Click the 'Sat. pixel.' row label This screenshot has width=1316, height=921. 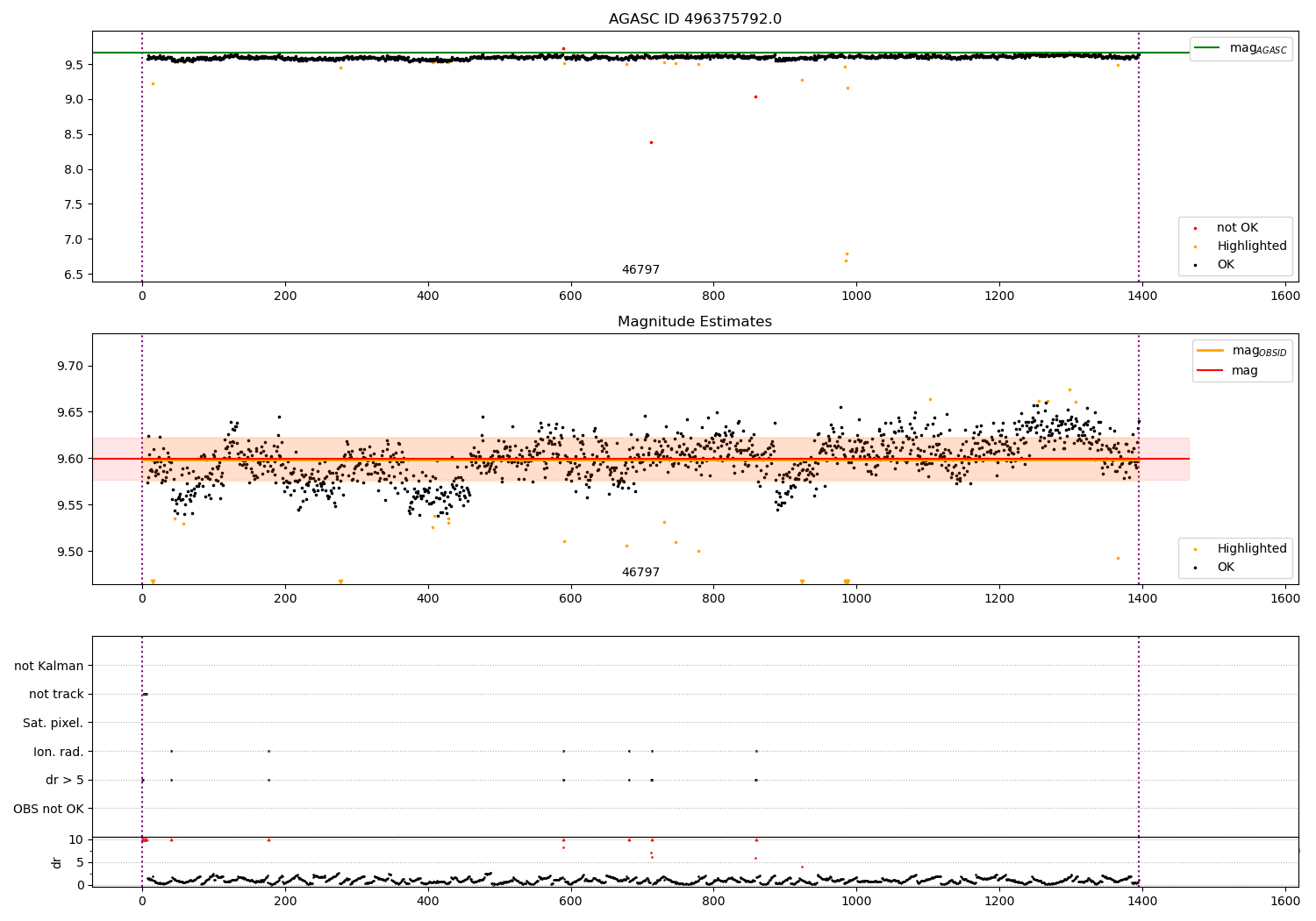[x=54, y=723]
